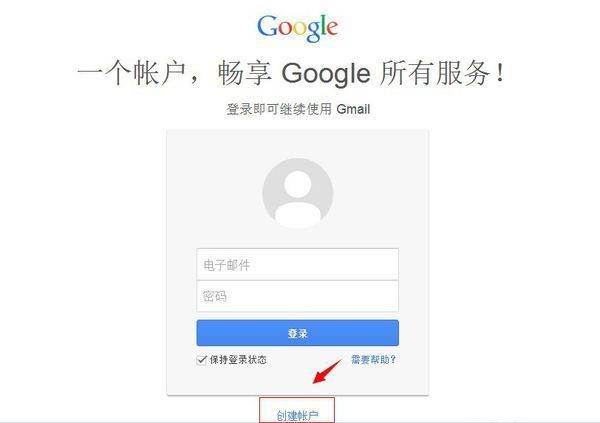Image resolution: width=600 pixels, height=423 pixels.
Task: Tick the 保持登录状态 checkbox
Action: point(201,360)
